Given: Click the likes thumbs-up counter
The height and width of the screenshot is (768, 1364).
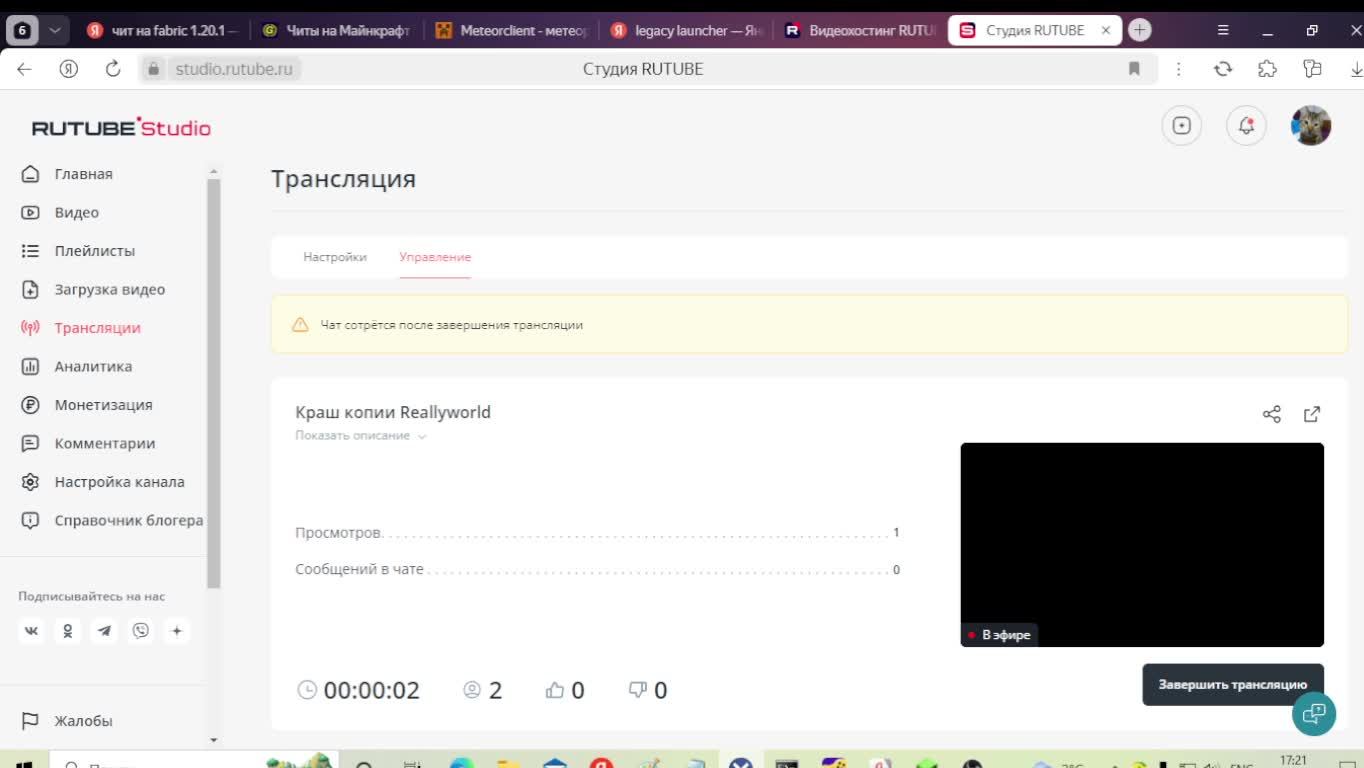Looking at the screenshot, I should pyautogui.click(x=565, y=690).
